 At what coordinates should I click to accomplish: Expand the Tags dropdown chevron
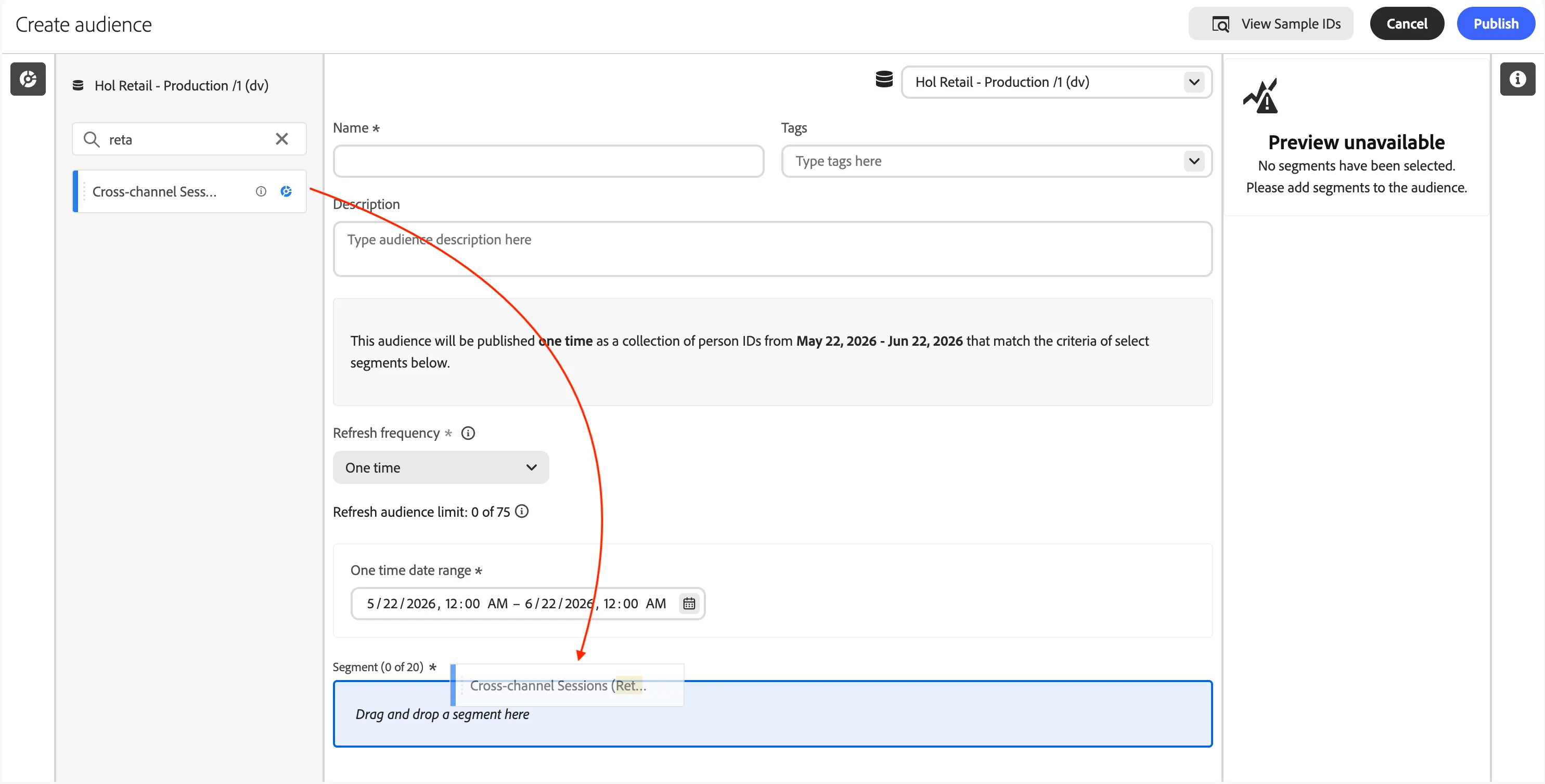pyautogui.click(x=1194, y=161)
